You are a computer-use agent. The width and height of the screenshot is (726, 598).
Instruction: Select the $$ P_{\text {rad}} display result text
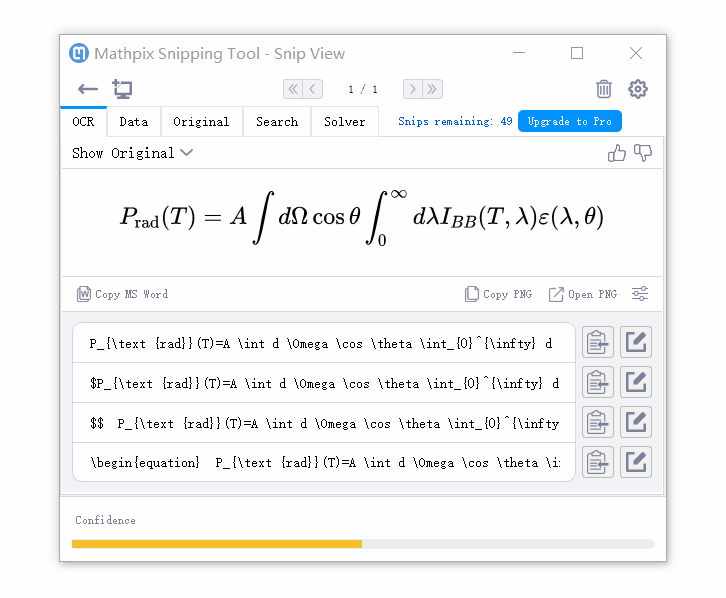[x=324, y=423]
